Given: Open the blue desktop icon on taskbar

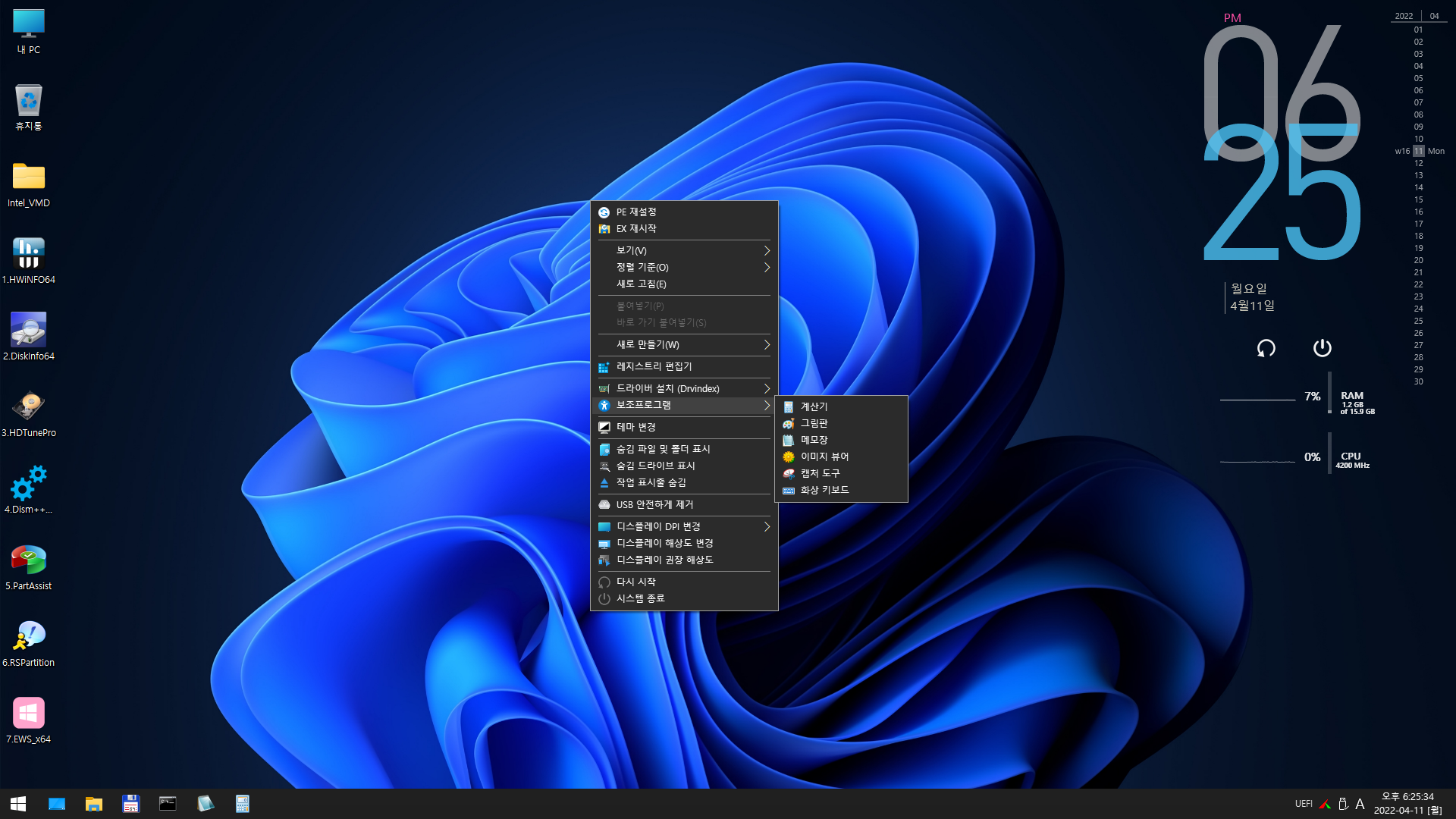Looking at the screenshot, I should [57, 804].
